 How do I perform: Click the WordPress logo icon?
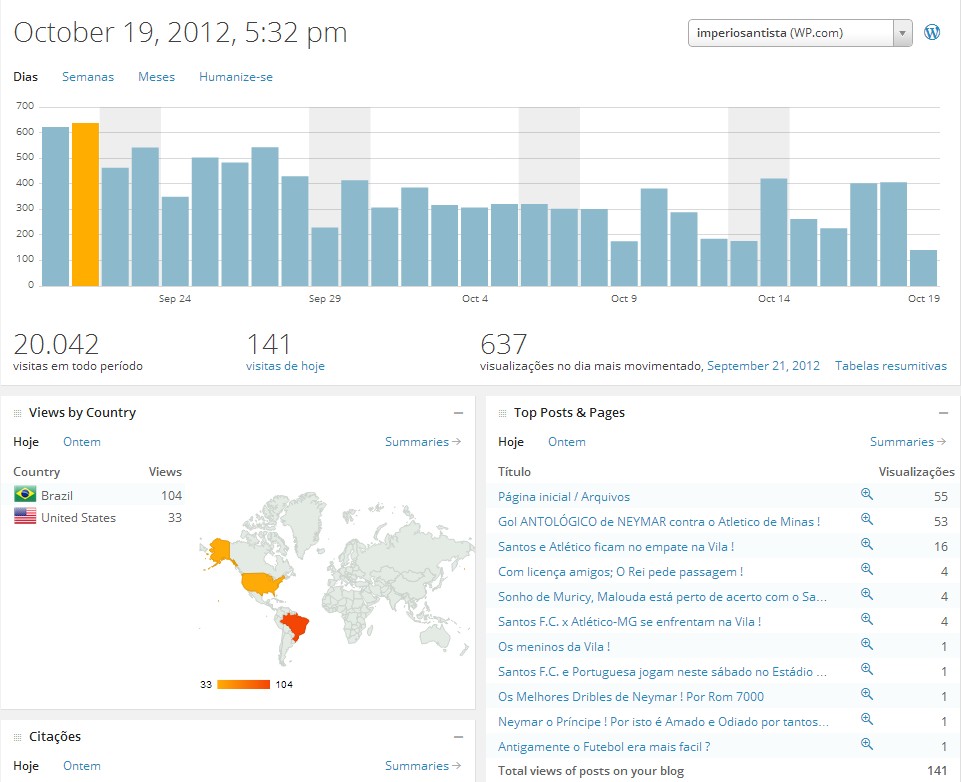932,32
